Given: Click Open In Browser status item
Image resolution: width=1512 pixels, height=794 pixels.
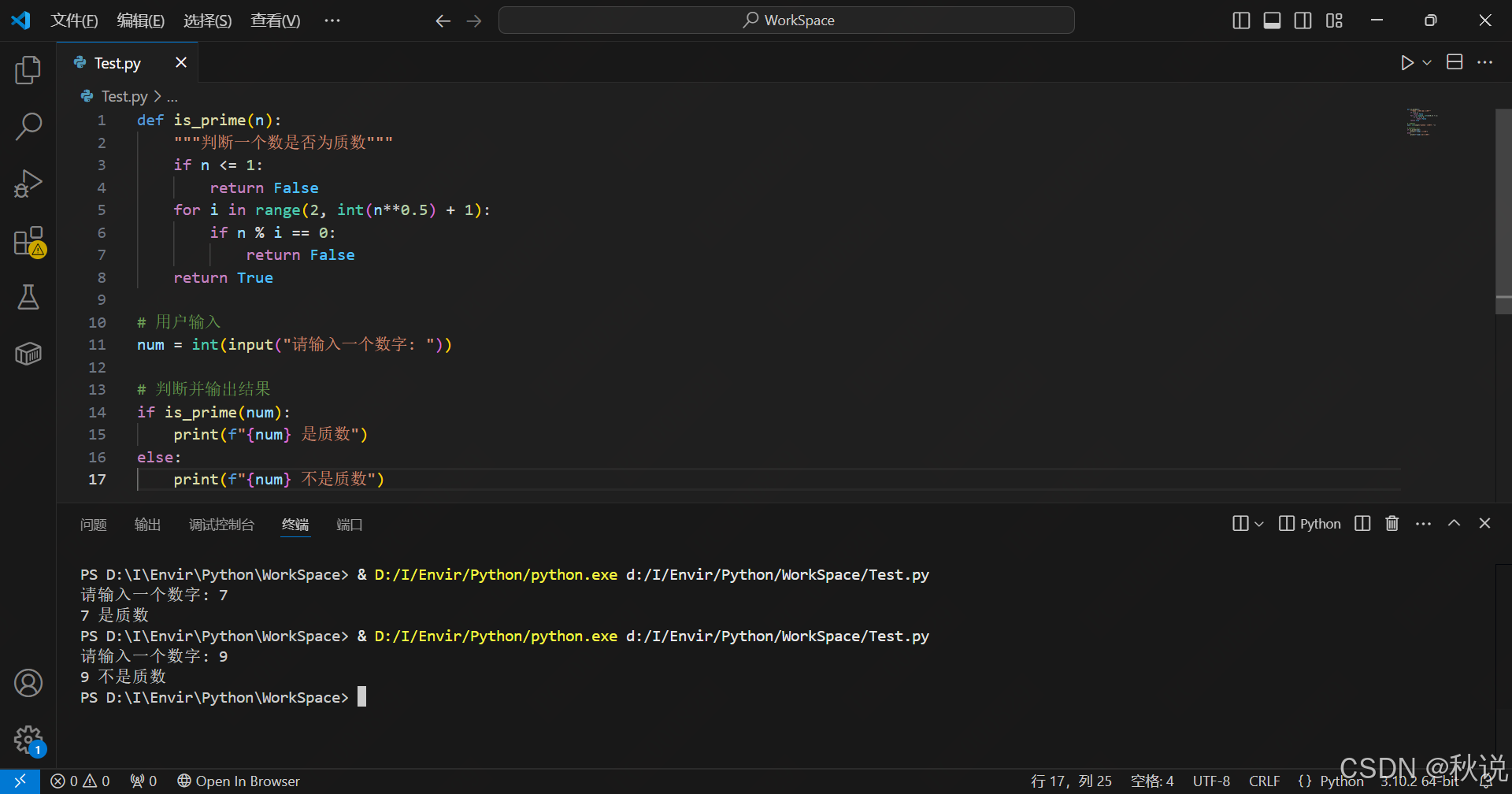Looking at the screenshot, I should pos(239,781).
